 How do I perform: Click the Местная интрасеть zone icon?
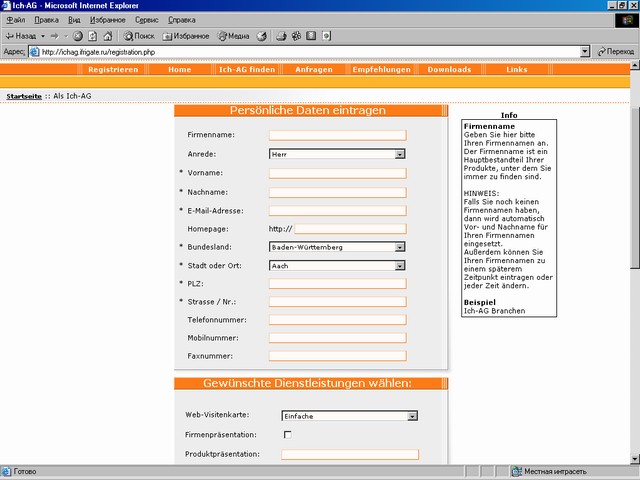pos(517,472)
